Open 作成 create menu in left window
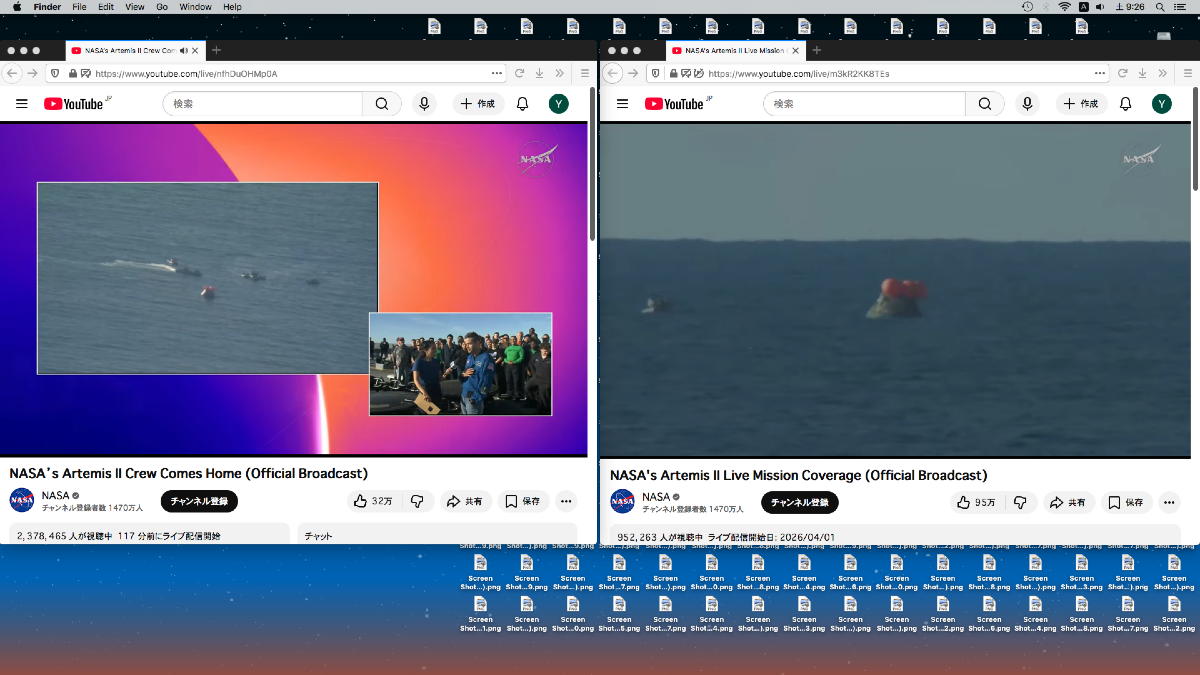1200x675 pixels. 478,104
